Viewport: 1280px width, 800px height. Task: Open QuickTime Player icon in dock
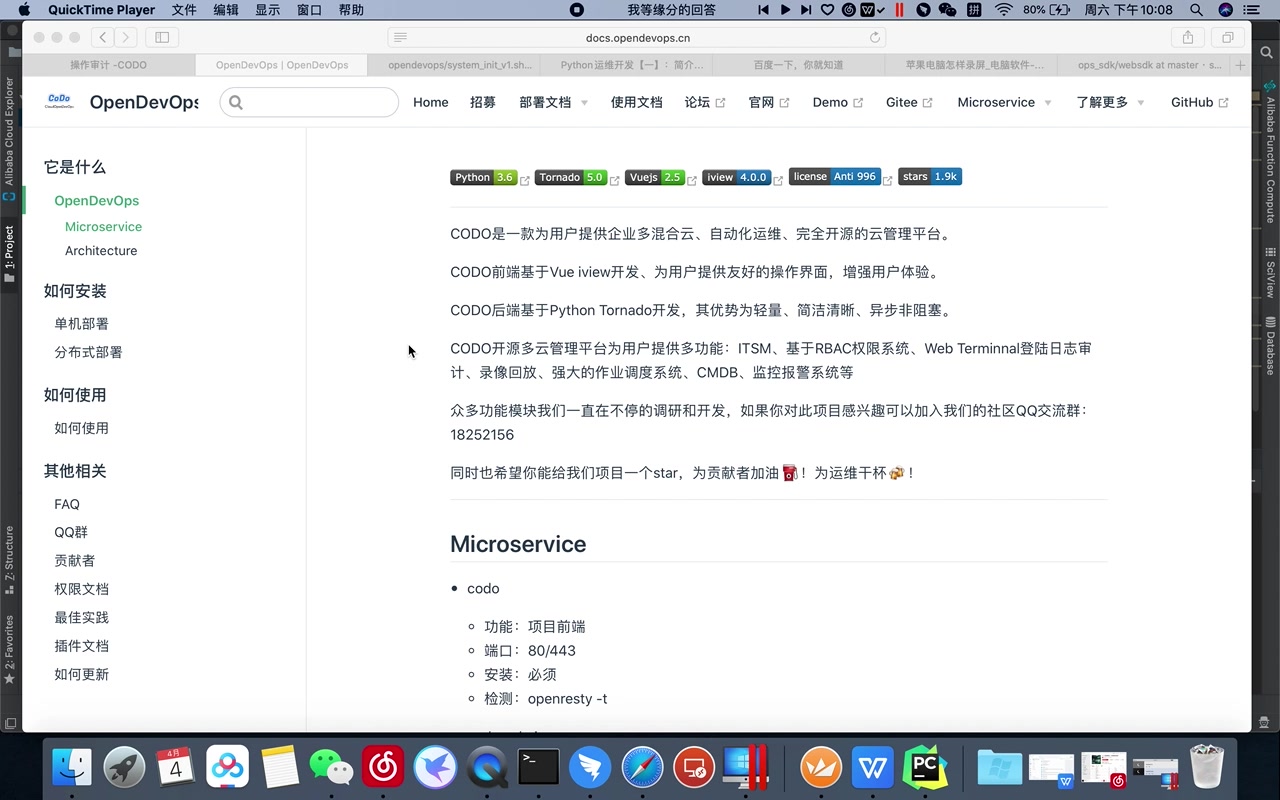tap(487, 768)
